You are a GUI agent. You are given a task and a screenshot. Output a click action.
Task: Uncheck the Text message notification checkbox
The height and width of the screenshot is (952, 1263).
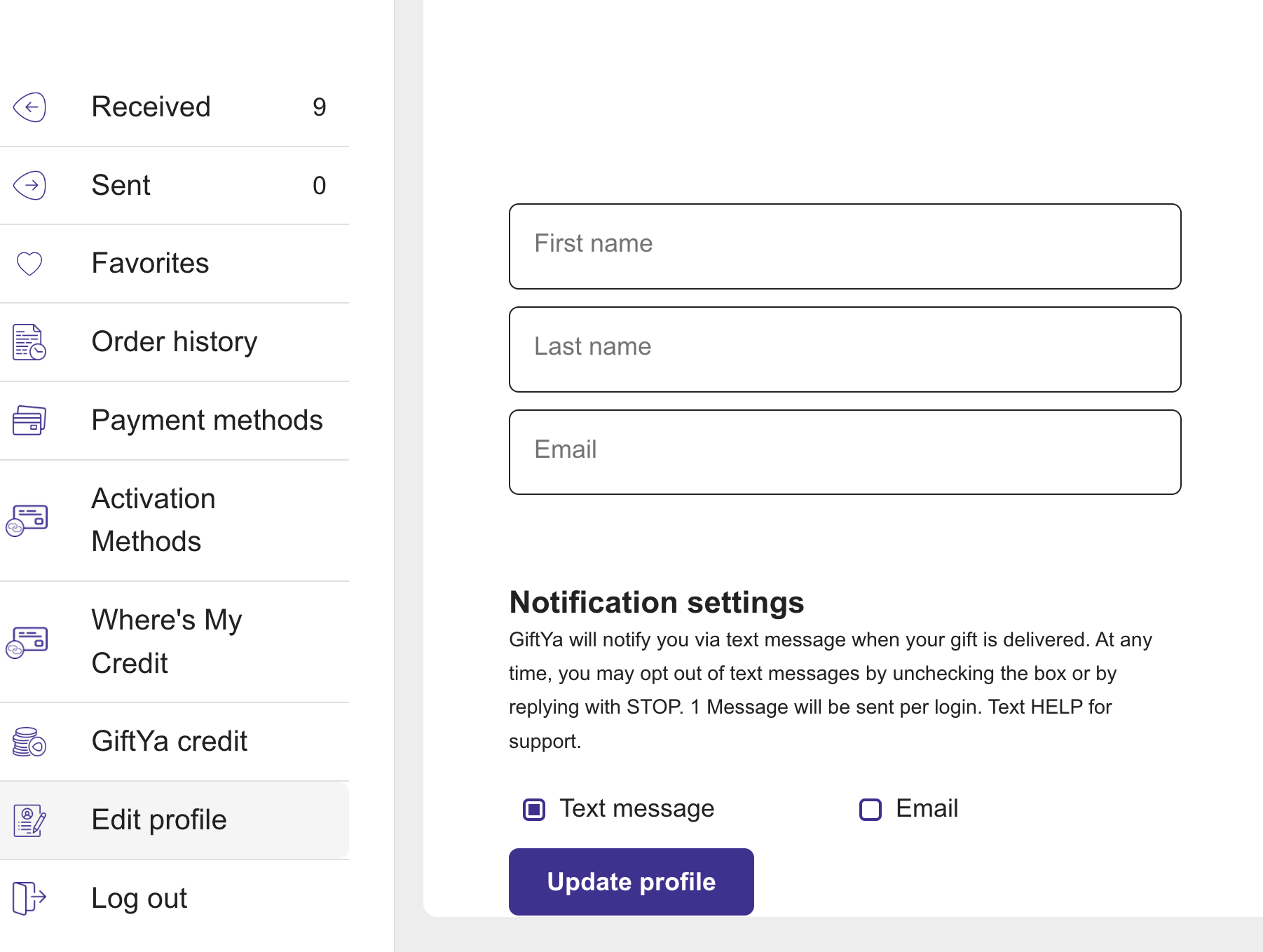pos(534,810)
